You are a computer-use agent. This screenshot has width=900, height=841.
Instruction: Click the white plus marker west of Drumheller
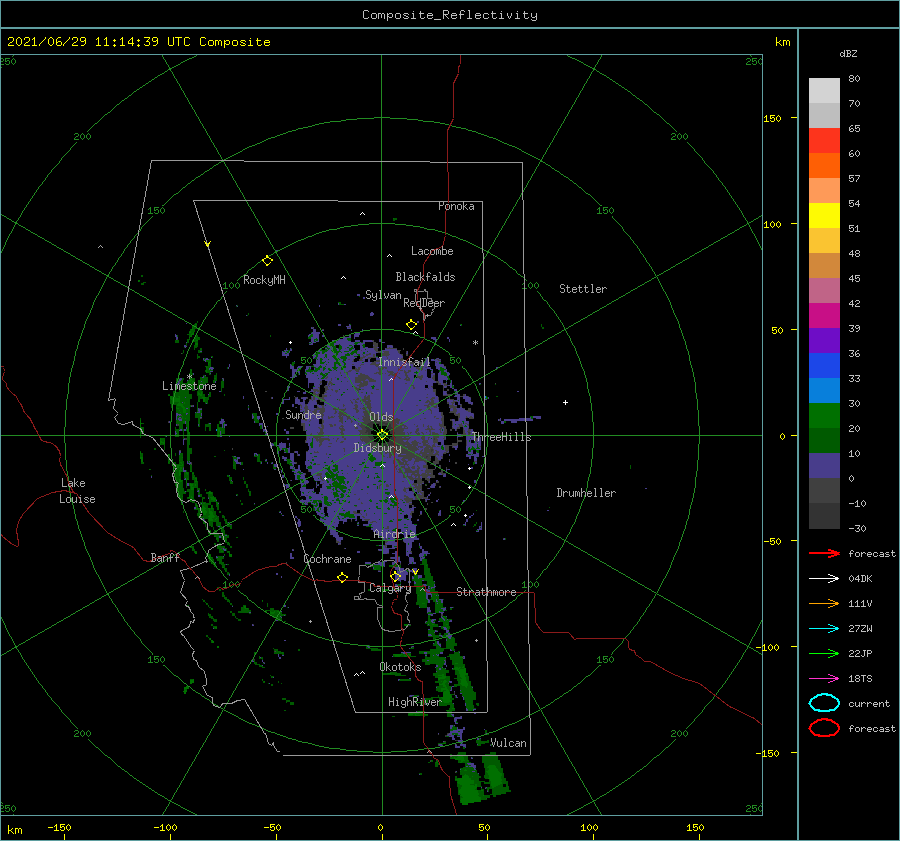pos(565,402)
